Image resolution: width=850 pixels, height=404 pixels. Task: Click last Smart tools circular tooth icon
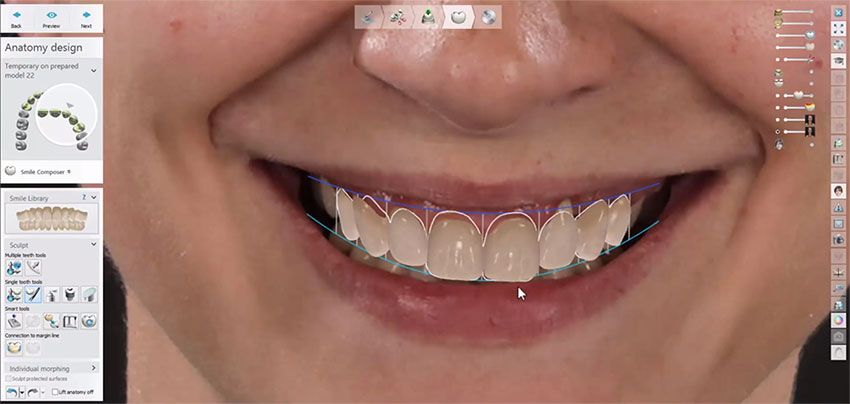pyautogui.click(x=89, y=321)
